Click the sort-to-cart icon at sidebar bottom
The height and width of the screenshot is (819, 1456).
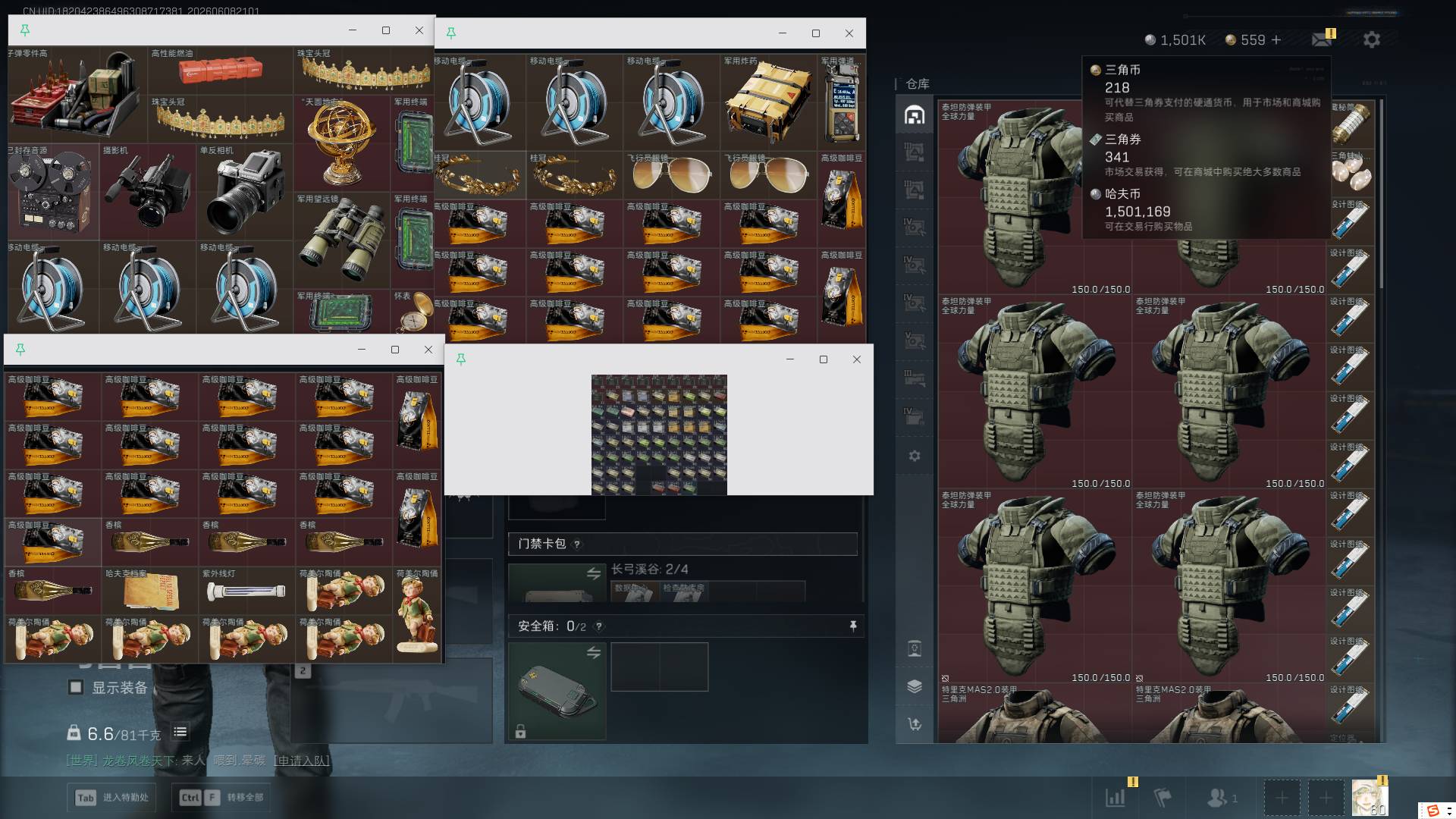tap(915, 724)
